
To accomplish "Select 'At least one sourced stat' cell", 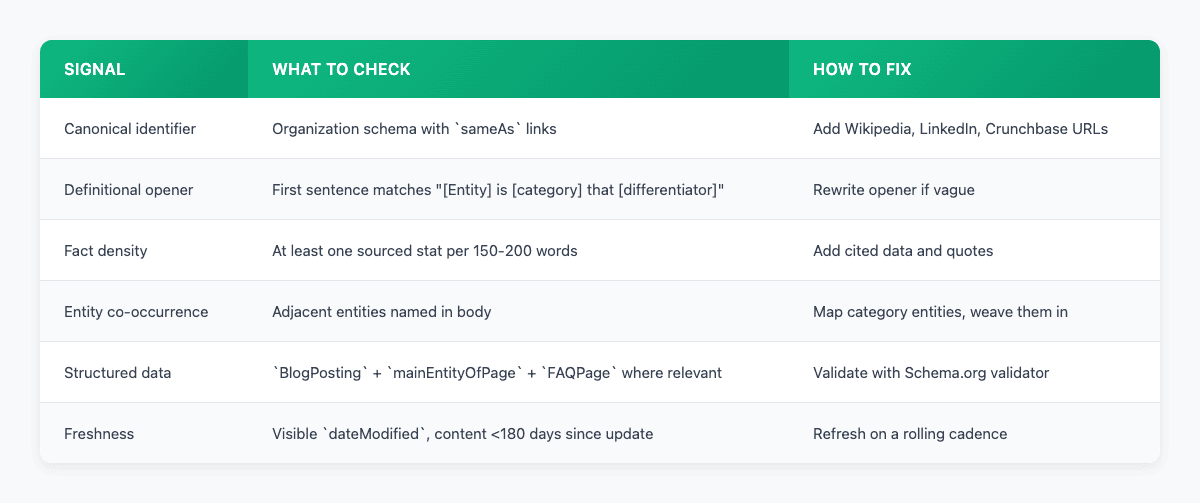I will pos(518,250).
